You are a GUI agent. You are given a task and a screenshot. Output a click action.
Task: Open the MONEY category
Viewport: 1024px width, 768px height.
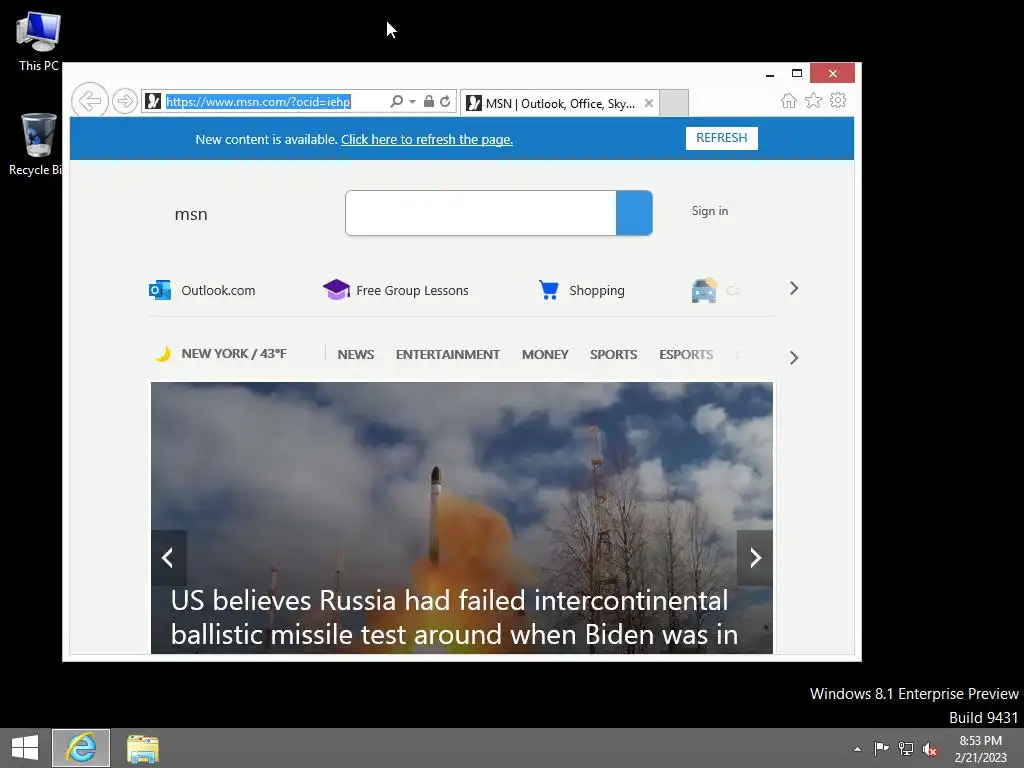pos(545,355)
